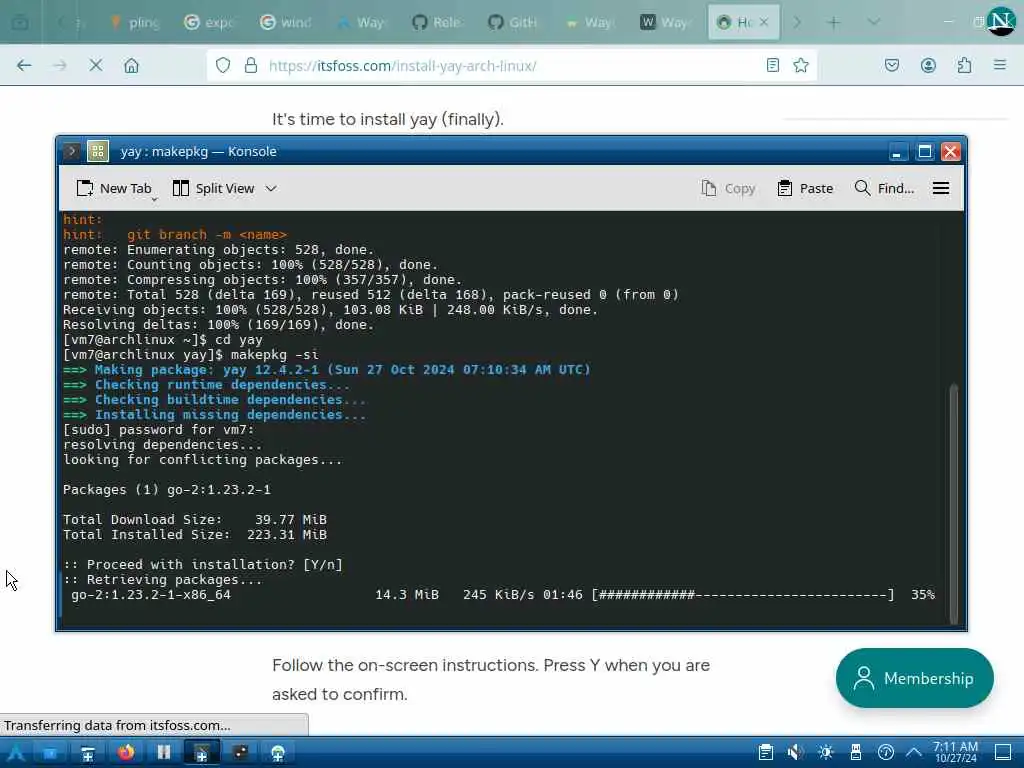Click Split View in Konsole toolbar

click(x=214, y=188)
